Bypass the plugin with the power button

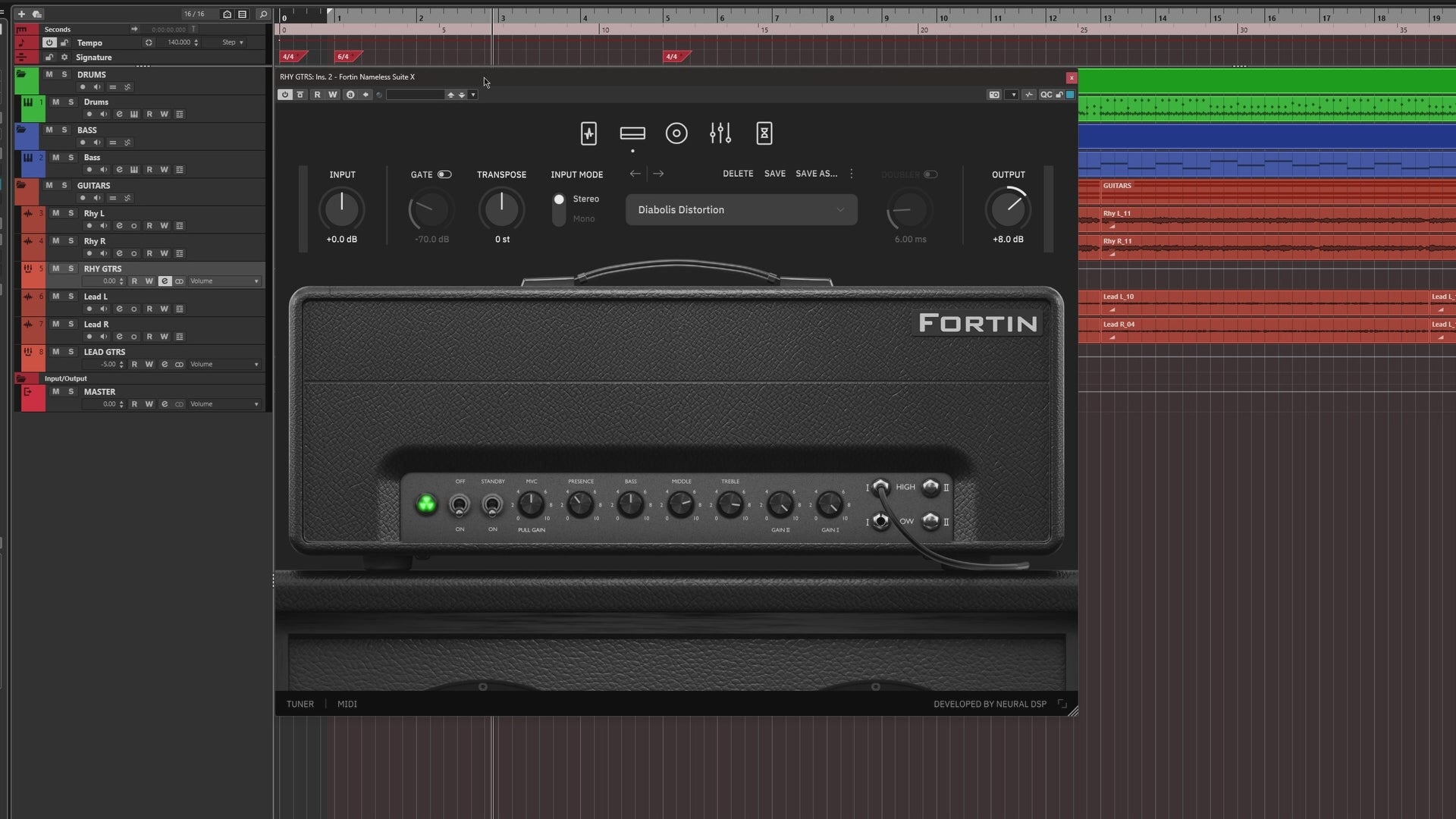click(285, 95)
